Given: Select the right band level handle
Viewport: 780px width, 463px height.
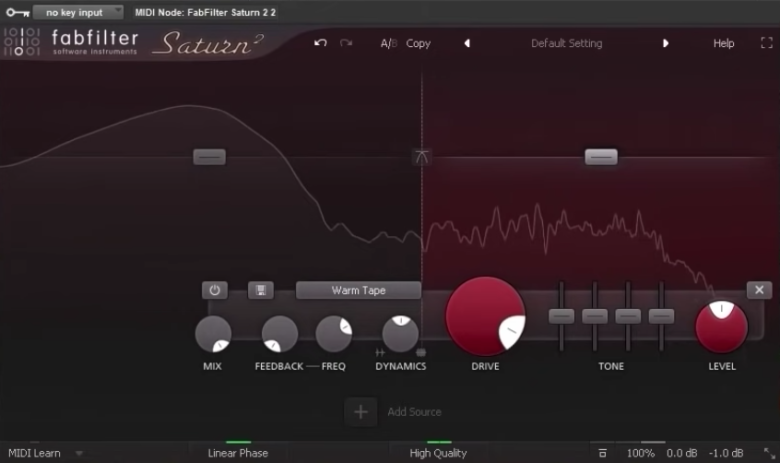Looking at the screenshot, I should [x=601, y=157].
